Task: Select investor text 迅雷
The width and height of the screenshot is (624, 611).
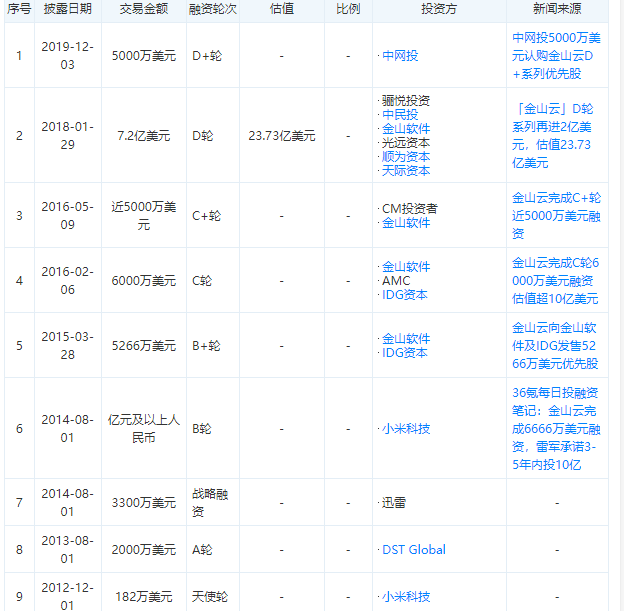Action: [394, 503]
